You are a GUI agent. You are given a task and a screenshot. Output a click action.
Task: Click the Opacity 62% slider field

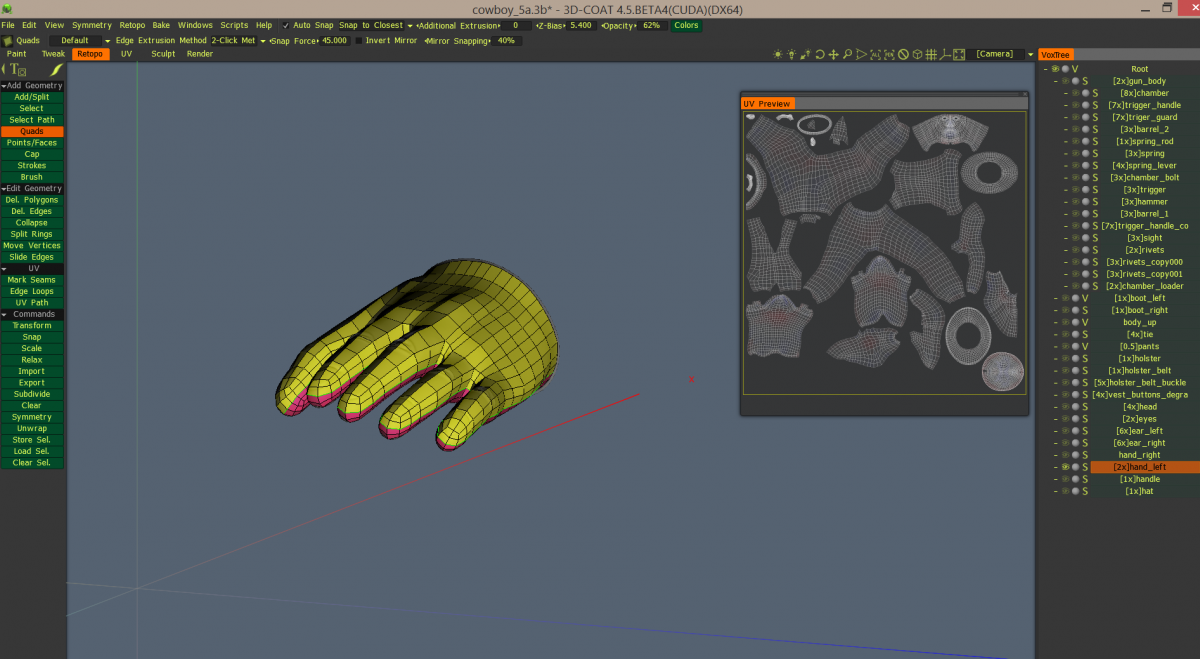click(x=651, y=25)
